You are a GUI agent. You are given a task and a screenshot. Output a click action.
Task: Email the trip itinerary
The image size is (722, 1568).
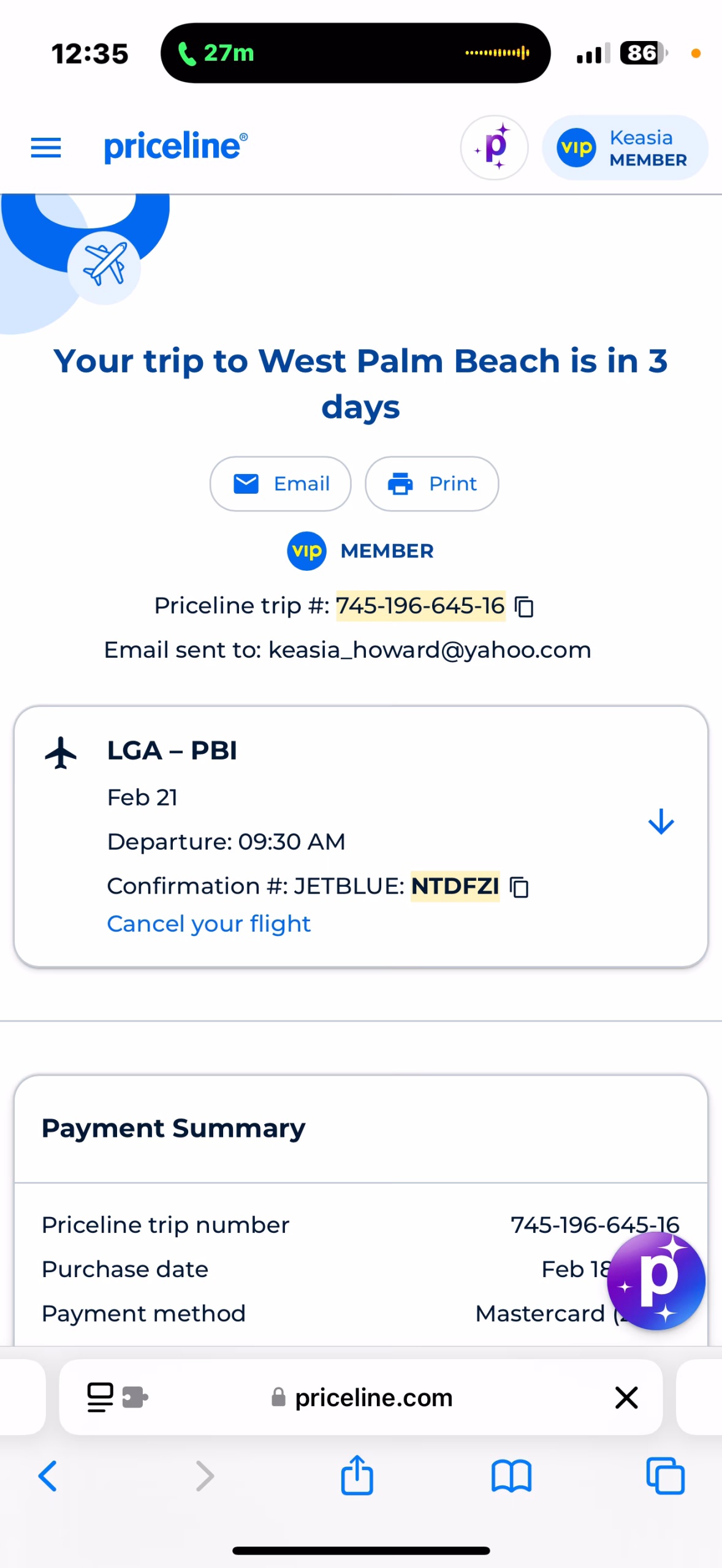pyautogui.click(x=281, y=484)
